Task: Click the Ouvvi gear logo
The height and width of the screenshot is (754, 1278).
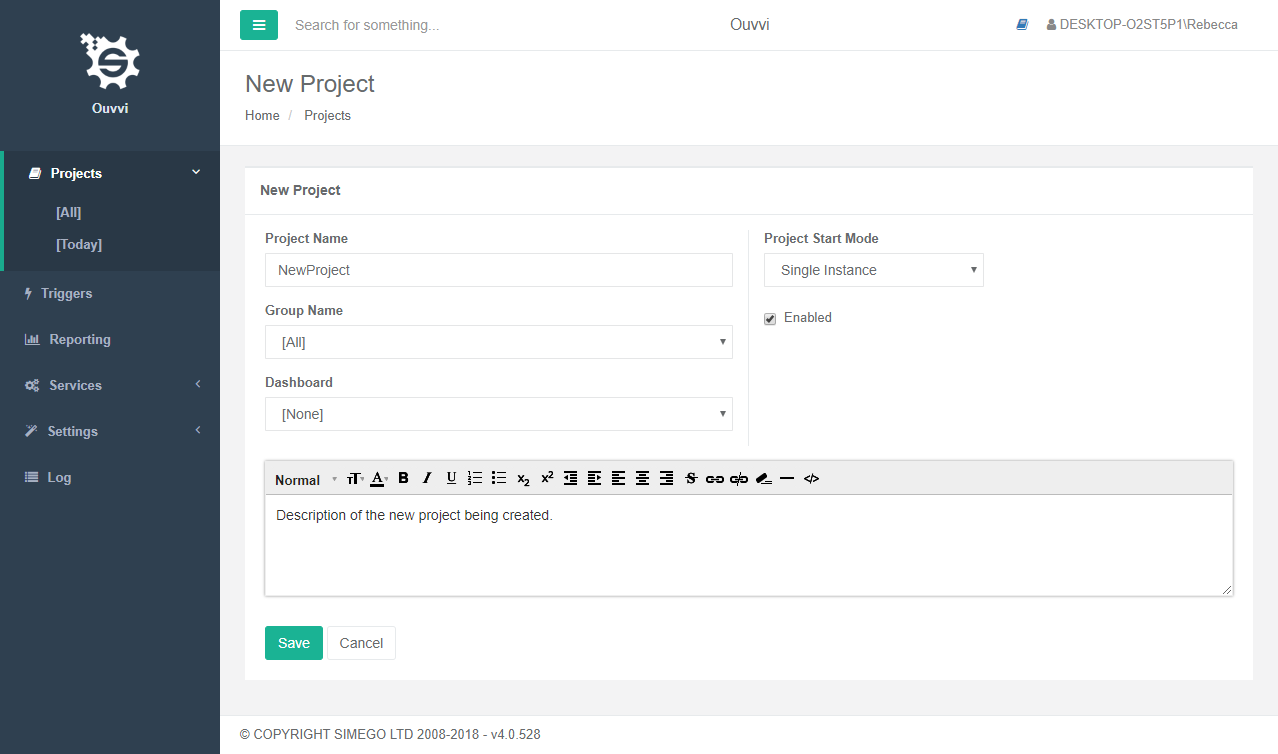Action: point(110,63)
